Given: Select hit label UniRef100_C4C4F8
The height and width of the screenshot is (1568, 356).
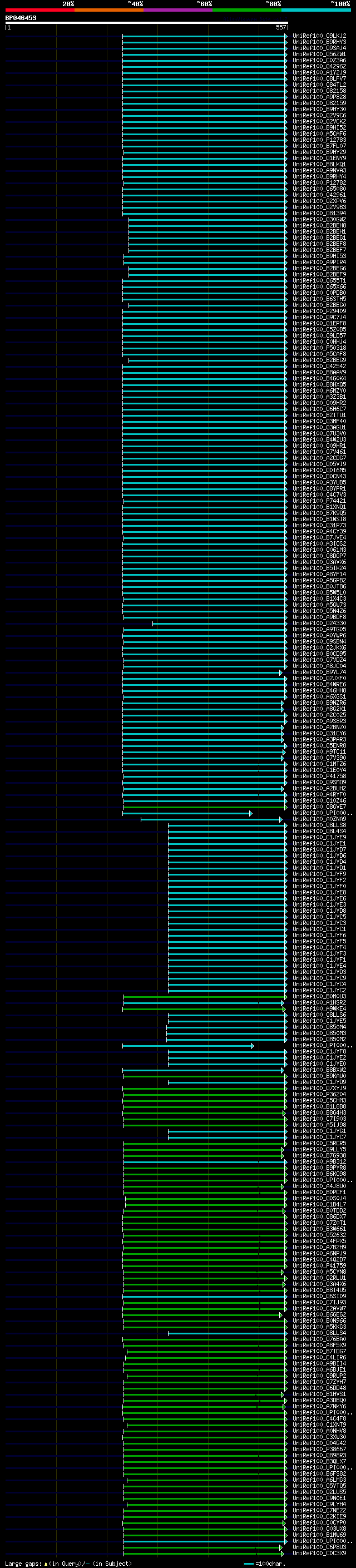Looking at the screenshot, I should (x=319, y=1419).
